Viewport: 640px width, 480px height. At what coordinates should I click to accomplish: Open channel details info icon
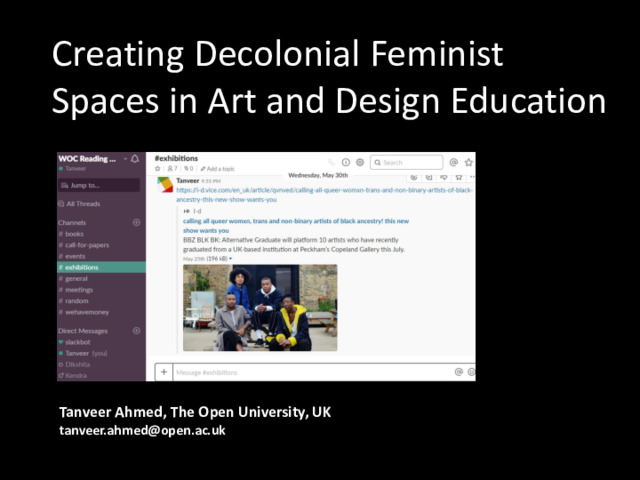pos(346,162)
